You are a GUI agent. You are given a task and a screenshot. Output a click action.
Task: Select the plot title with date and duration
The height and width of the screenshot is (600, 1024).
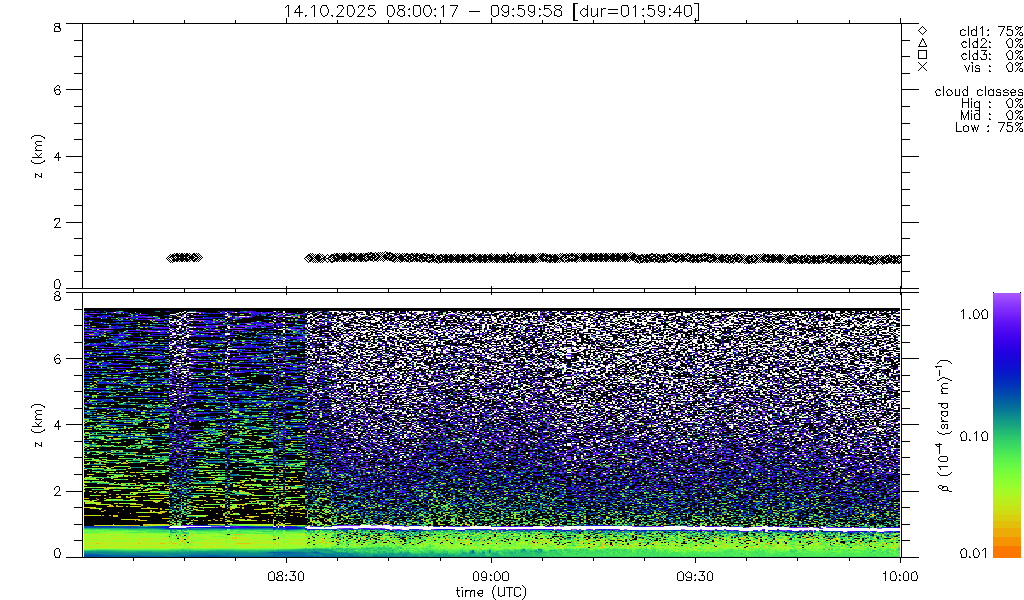tap(491, 11)
